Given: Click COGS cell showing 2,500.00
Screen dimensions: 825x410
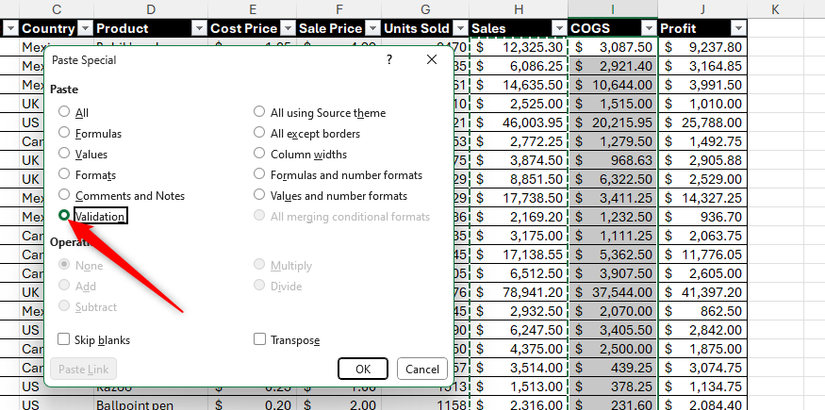Looking at the screenshot, I should click(x=613, y=348).
